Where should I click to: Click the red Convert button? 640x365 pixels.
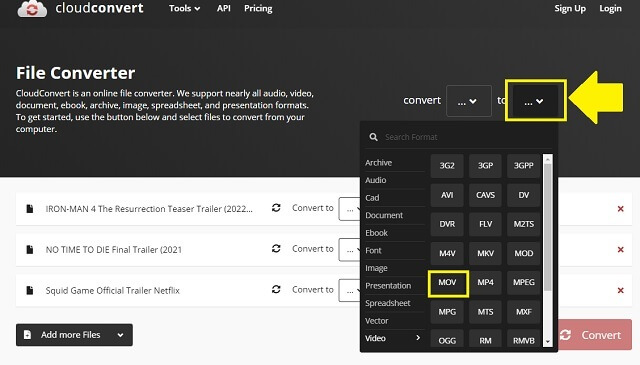pos(595,335)
